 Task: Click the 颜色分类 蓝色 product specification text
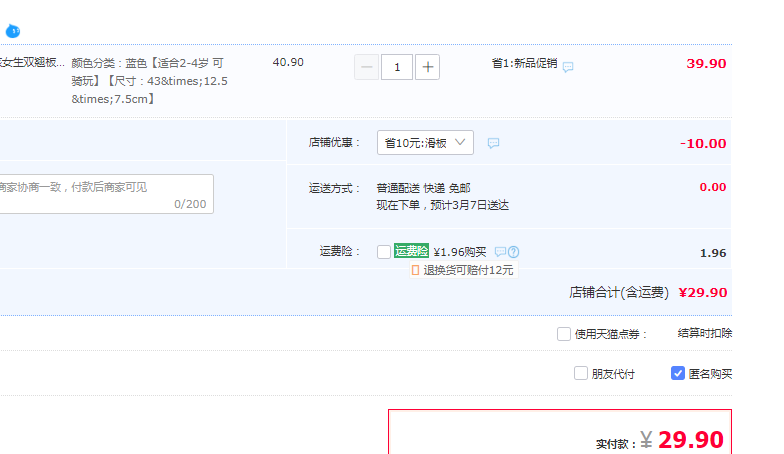click(150, 81)
